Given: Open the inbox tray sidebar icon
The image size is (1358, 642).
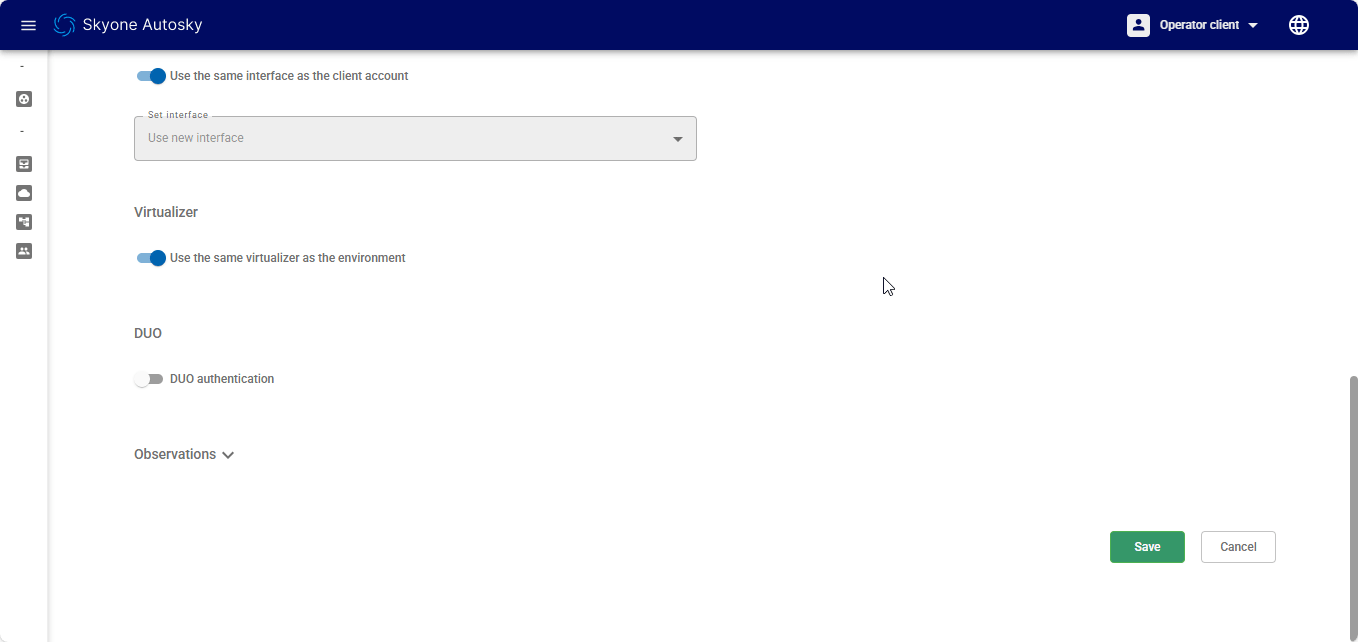Looking at the screenshot, I should coord(24,164).
